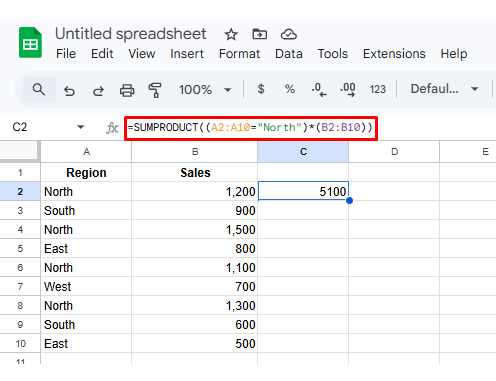Select East cell in row 5
This screenshot has height=381, width=496.
tap(86, 248)
